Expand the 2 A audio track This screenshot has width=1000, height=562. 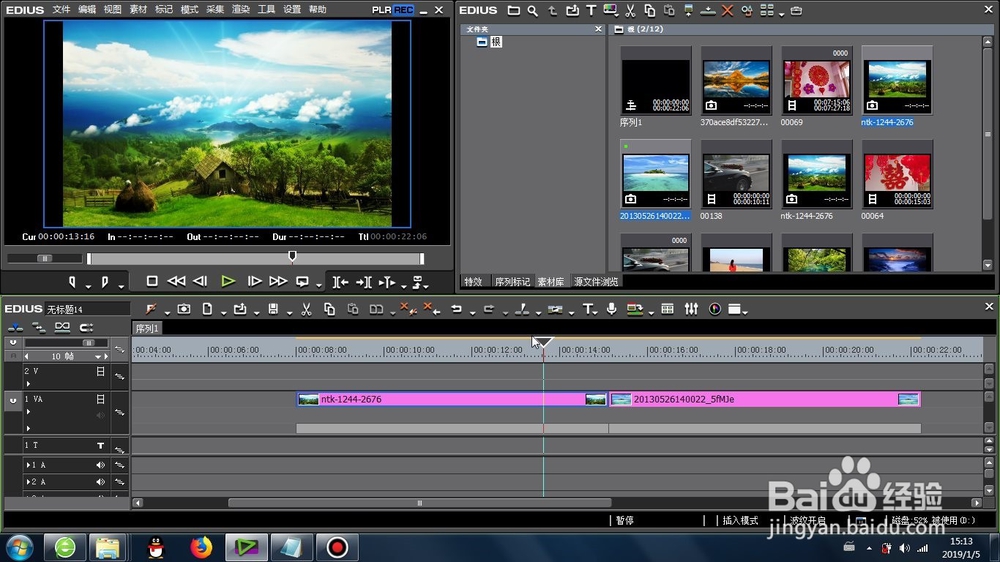(27, 482)
